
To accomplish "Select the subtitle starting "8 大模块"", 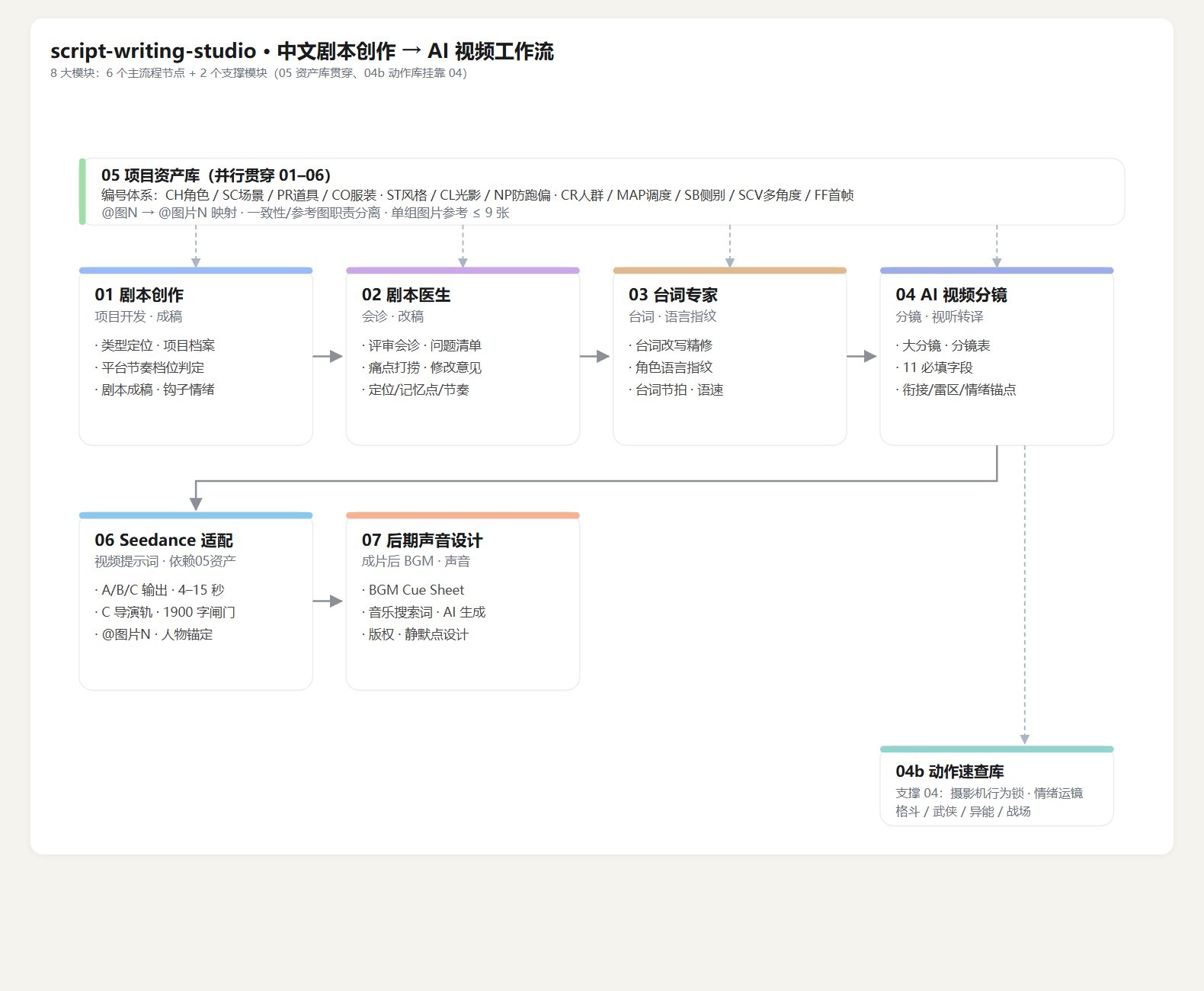I will 258,73.
